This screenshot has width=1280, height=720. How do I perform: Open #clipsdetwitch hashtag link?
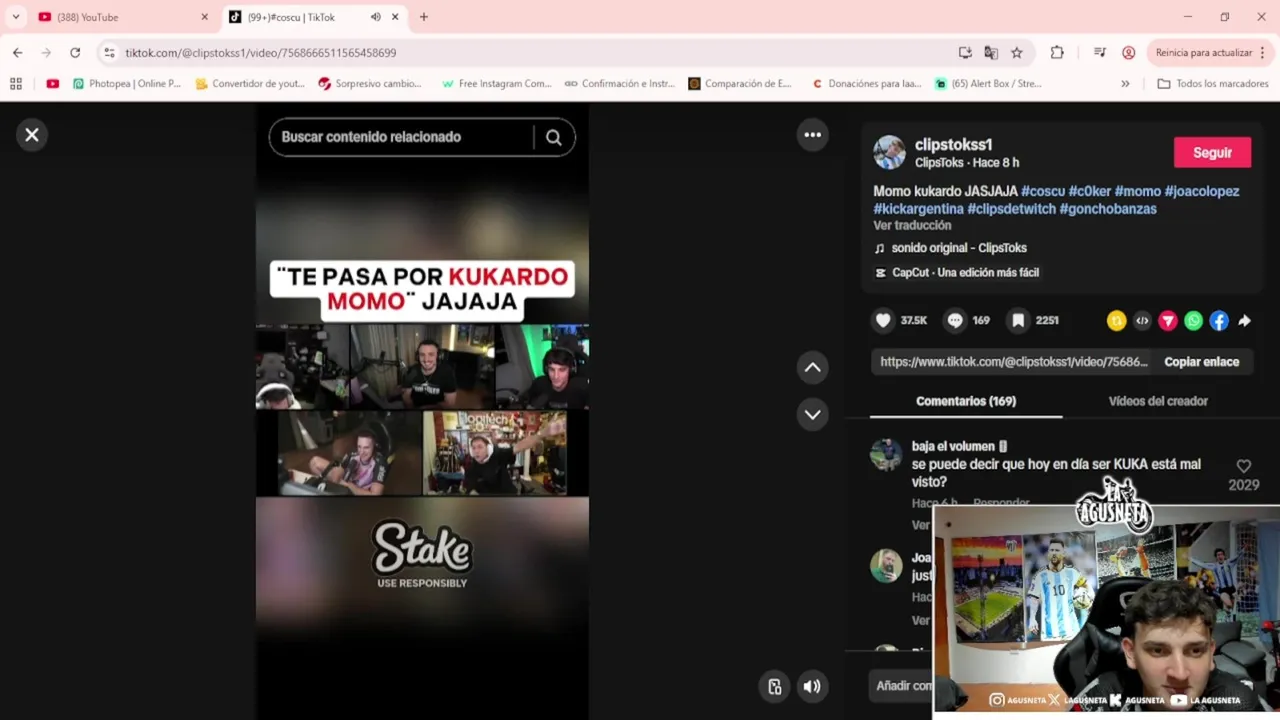[1011, 209]
